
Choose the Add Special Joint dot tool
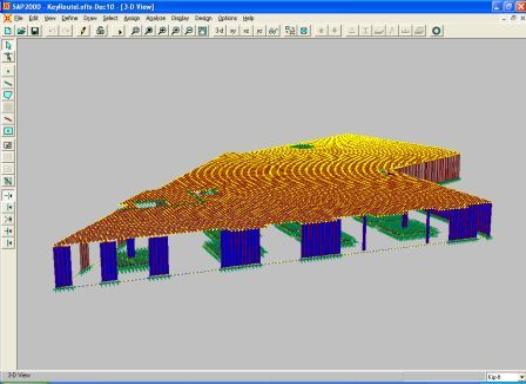[8, 71]
